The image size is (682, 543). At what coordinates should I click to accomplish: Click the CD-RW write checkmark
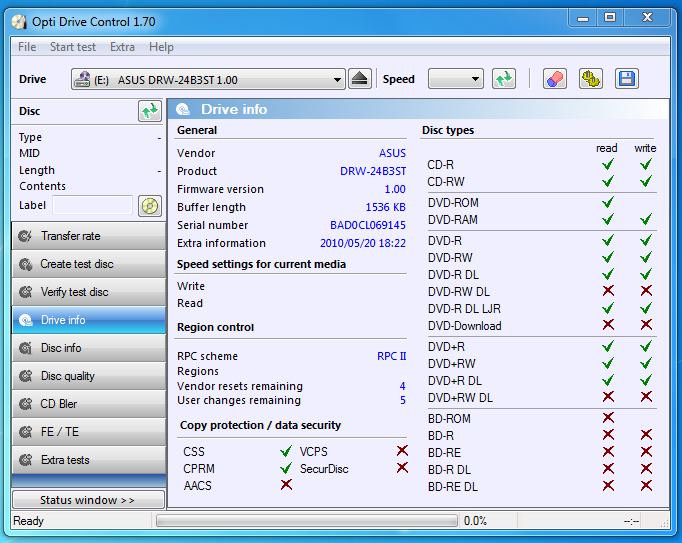(646, 181)
